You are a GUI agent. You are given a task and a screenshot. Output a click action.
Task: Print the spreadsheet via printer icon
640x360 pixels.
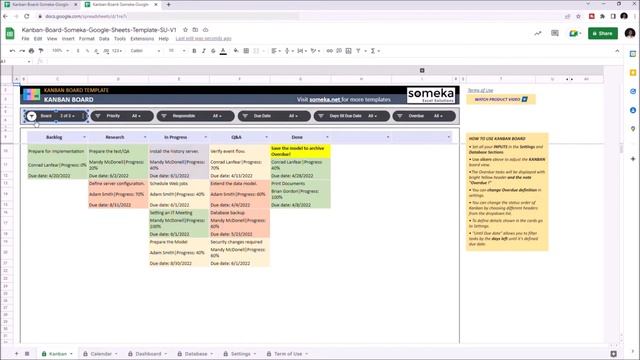click(31, 51)
